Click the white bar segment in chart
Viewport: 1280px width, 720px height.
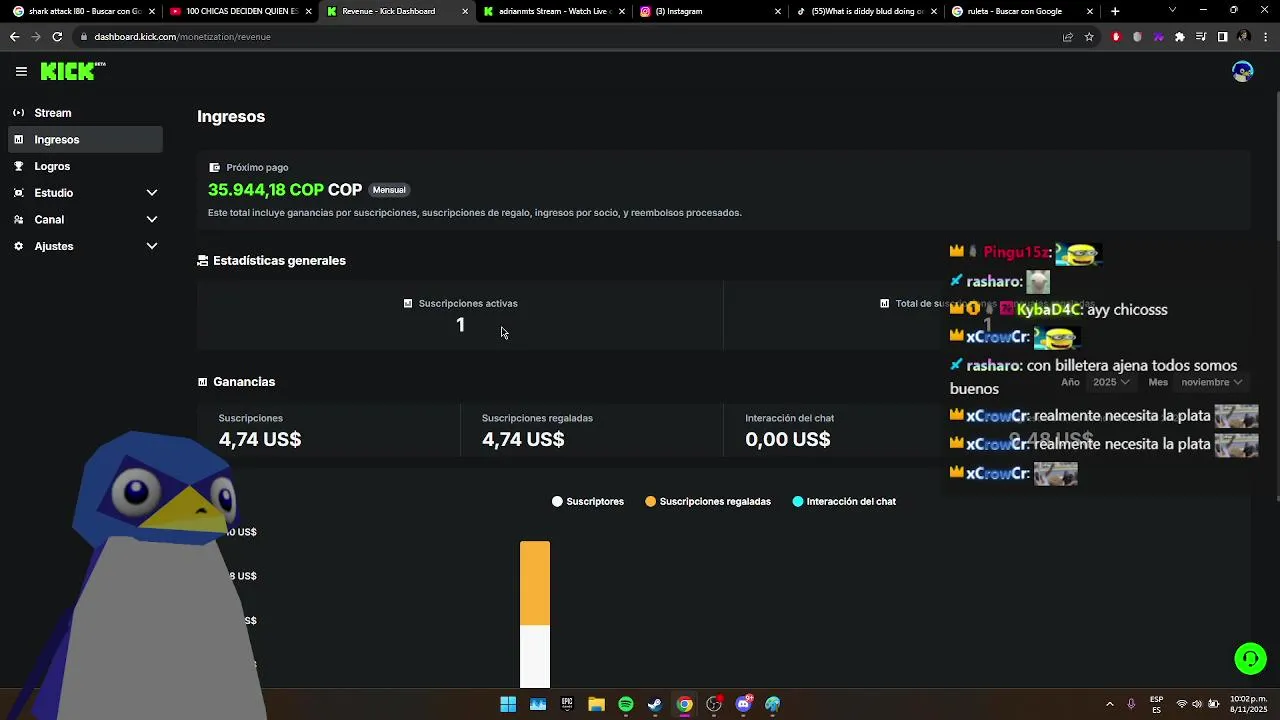tap(535, 657)
